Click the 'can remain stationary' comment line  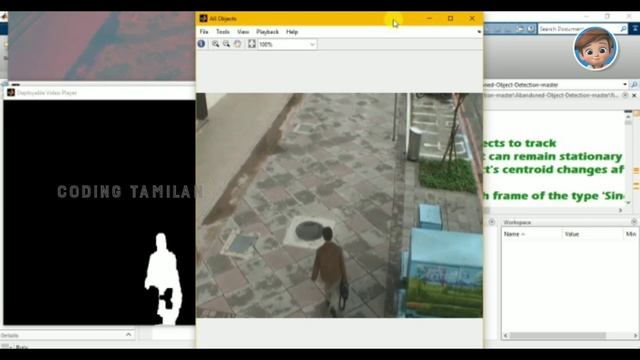click(x=553, y=156)
